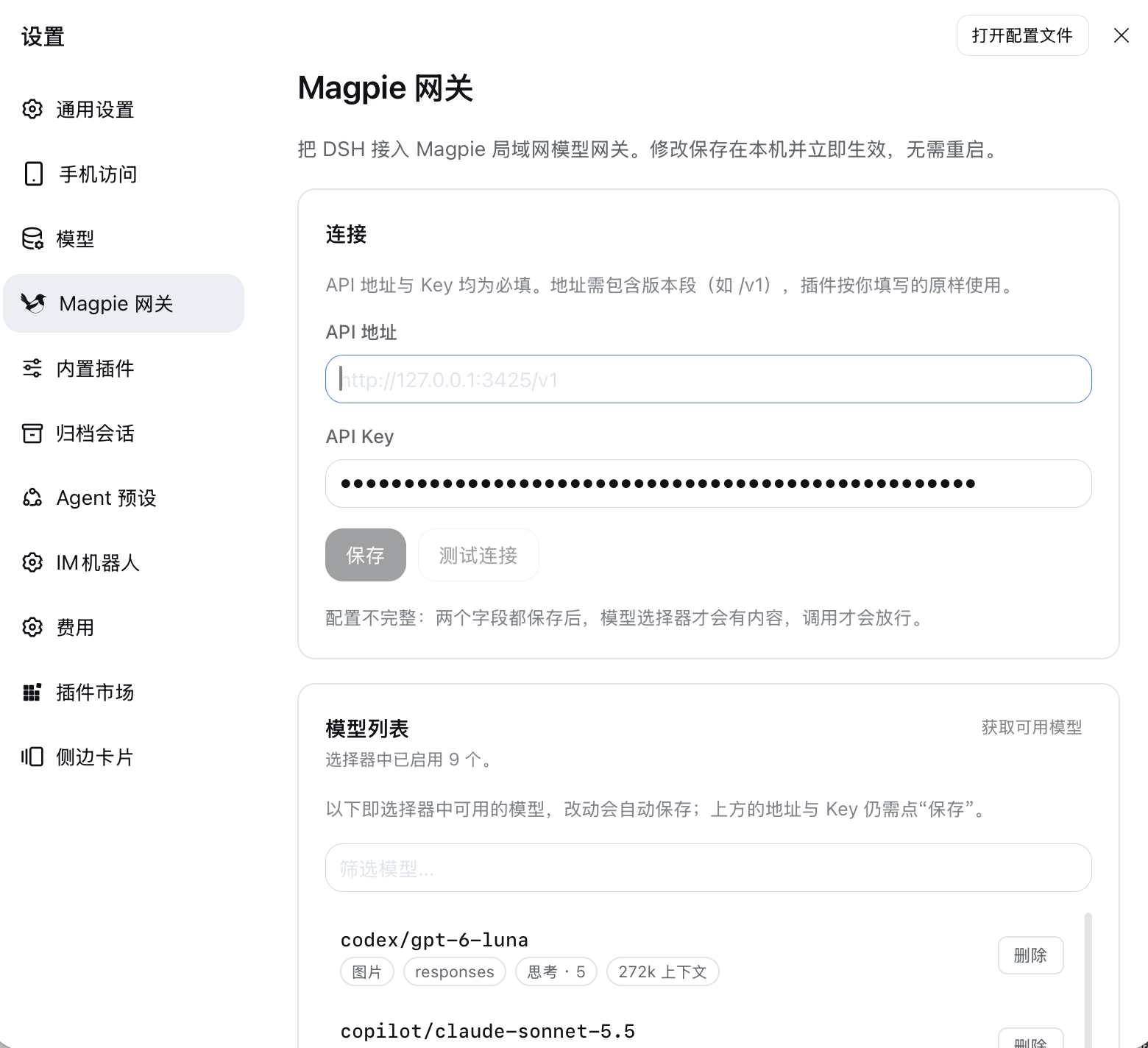Open the 模型 settings page
Screen dimensions: 1148x1048
124,238
